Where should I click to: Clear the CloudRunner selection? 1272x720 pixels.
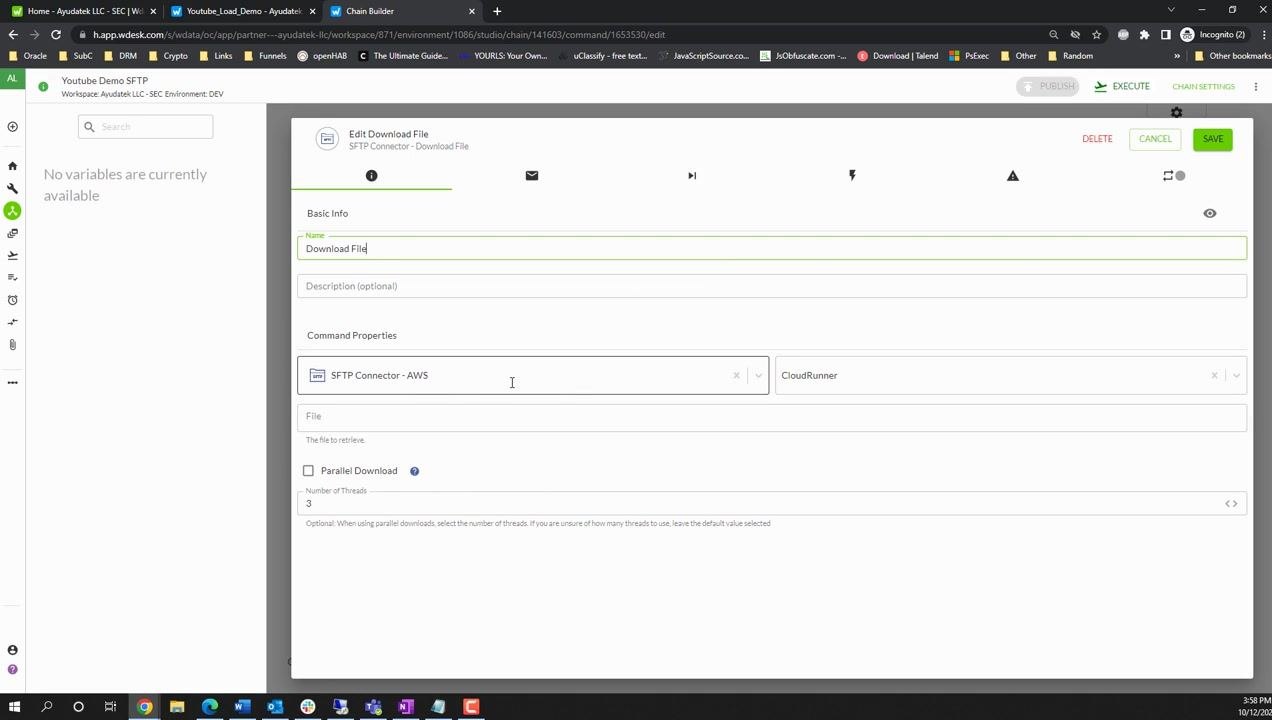pyautogui.click(x=1214, y=376)
